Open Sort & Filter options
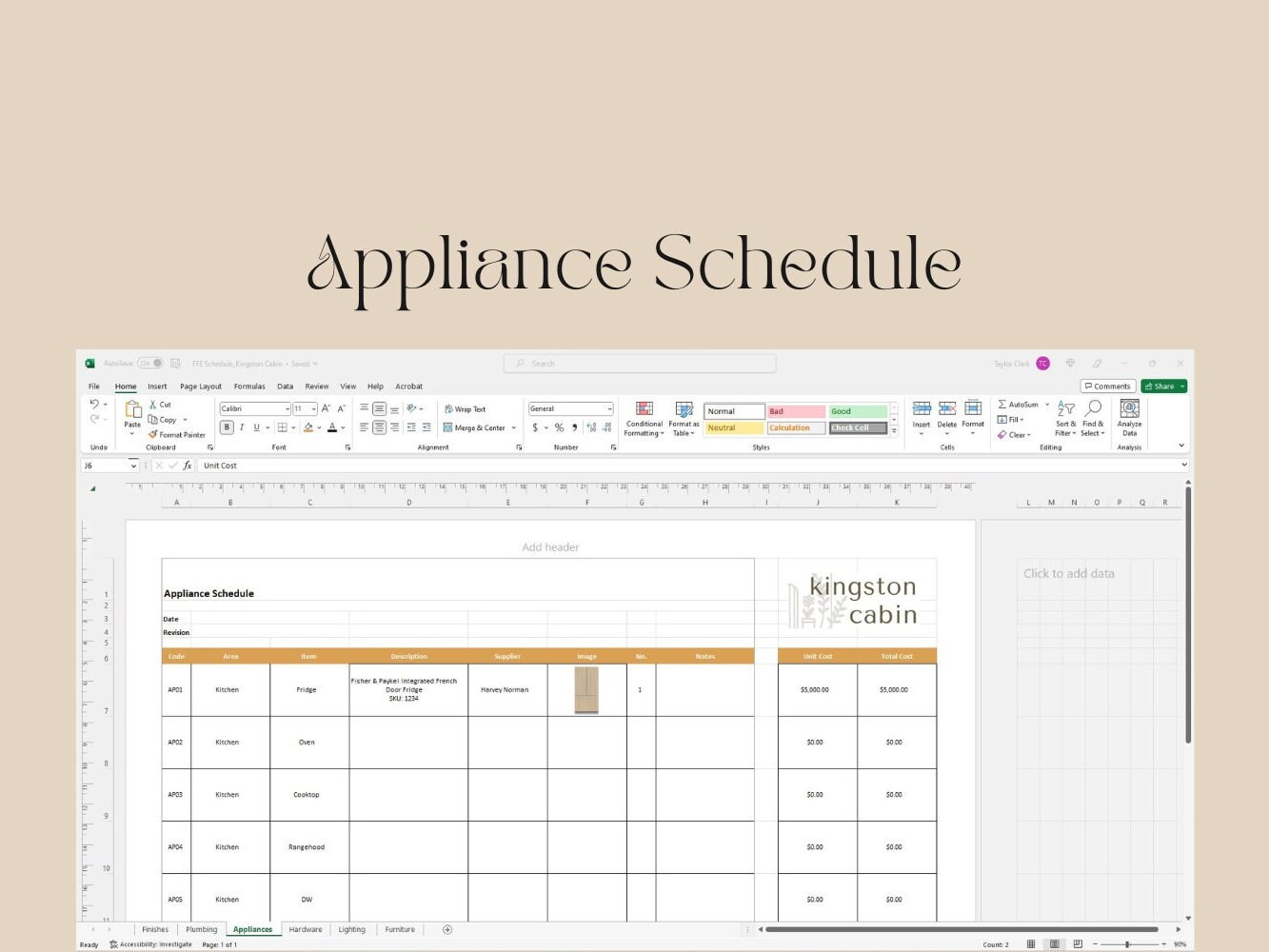Viewport: 1269px width, 952px height. tap(1066, 419)
